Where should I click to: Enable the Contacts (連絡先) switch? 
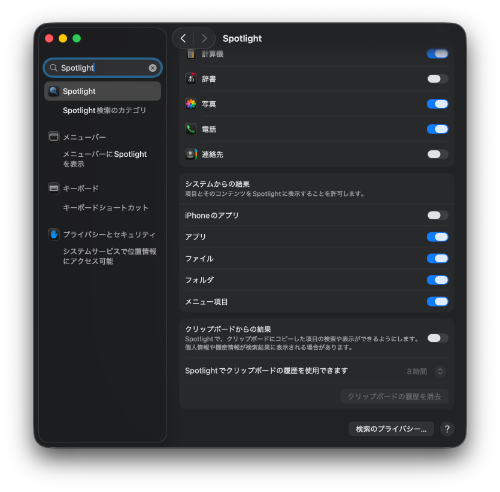click(438, 154)
